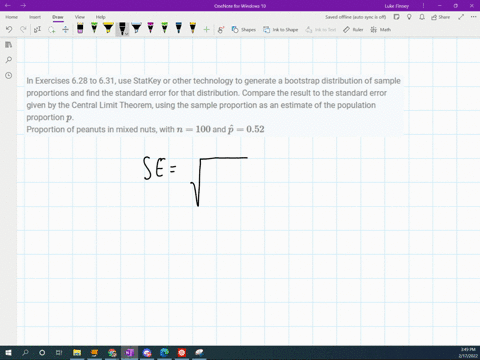The height and width of the screenshot is (360, 480).
Task: Open the Luke Finney account menu
Action: coord(397,6)
